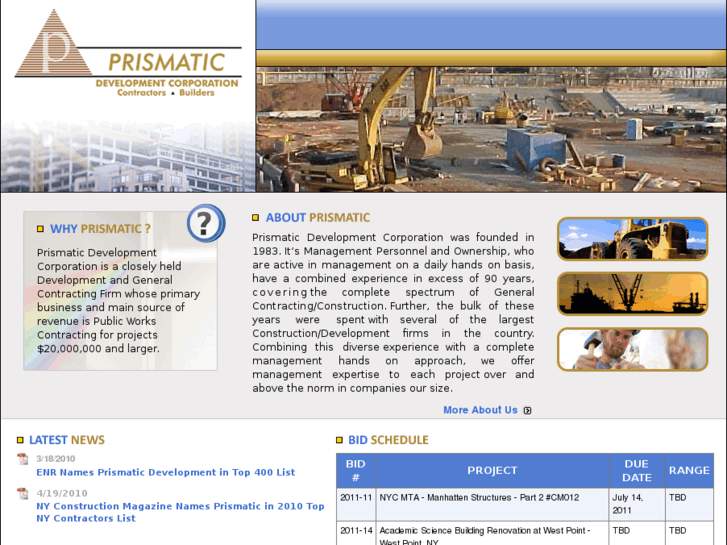Viewport: 727px width, 545px height.
Task: Click the building photo below the logo
Action: pyautogui.click(x=128, y=157)
